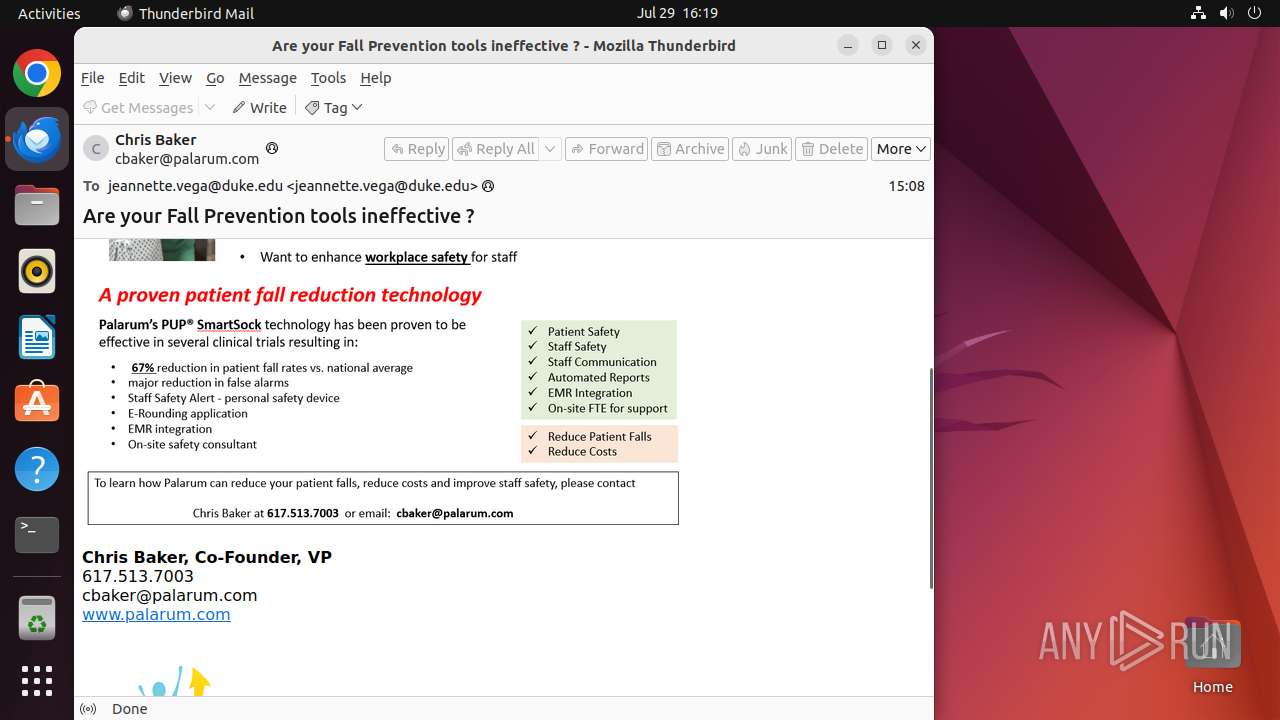Open Trash from the dock
1280x720 pixels.
[x=37, y=617]
